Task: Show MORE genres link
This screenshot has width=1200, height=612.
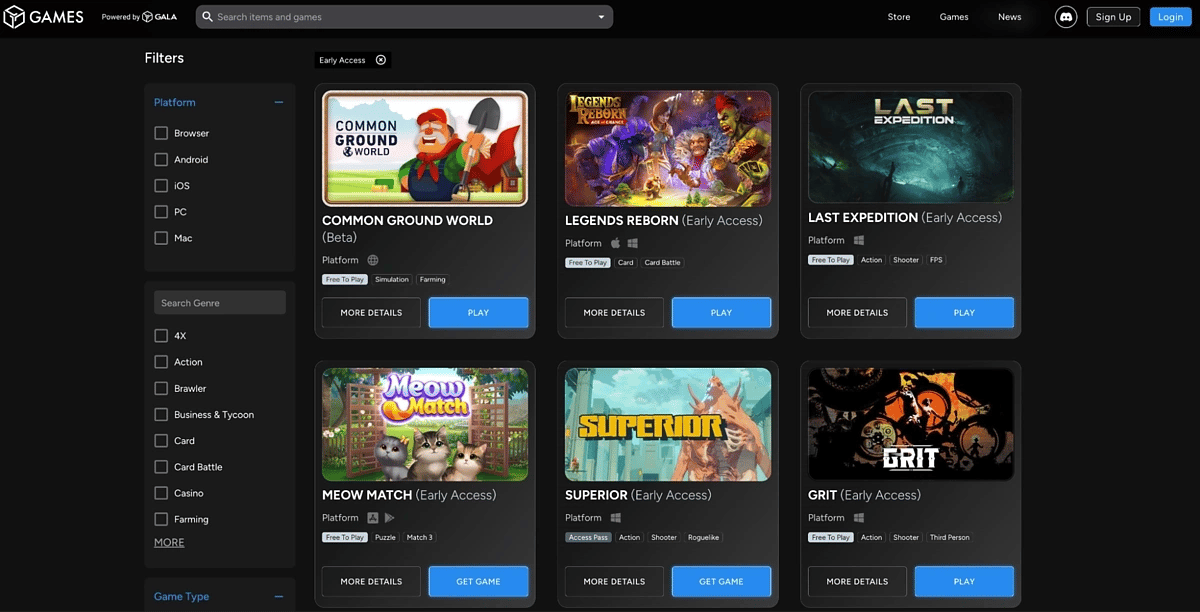Action: coord(169,543)
